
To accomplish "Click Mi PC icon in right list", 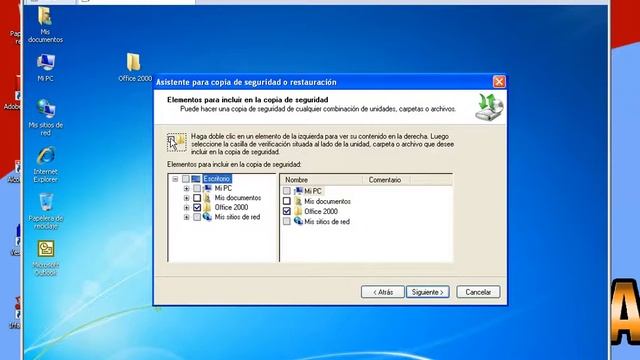I will (298, 191).
